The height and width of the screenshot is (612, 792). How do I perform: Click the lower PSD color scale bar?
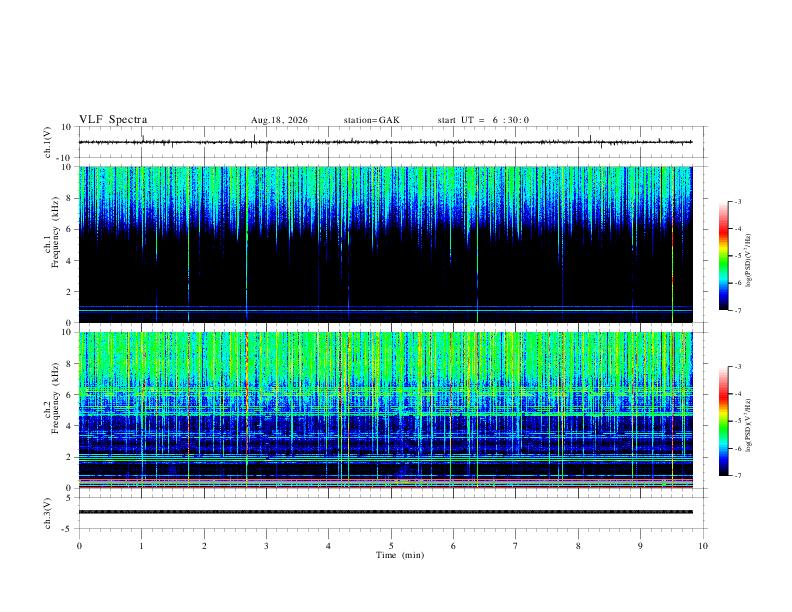click(723, 421)
